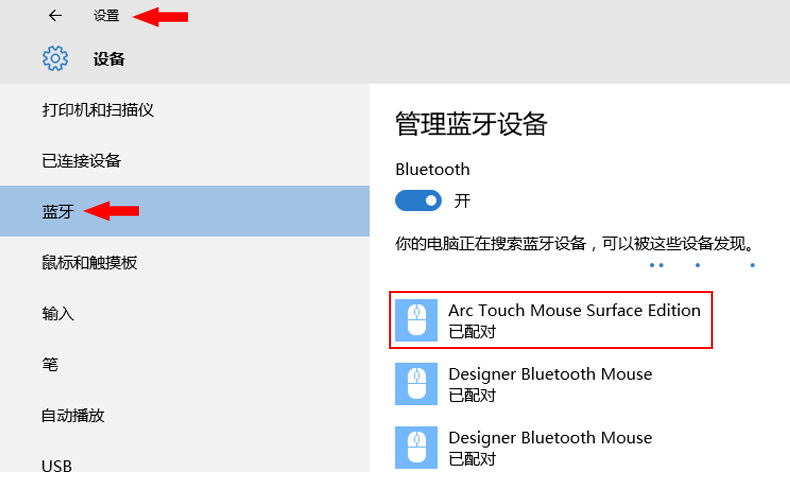790x502 pixels.
Task: Click the 设置 window title text
Action: pos(106,16)
